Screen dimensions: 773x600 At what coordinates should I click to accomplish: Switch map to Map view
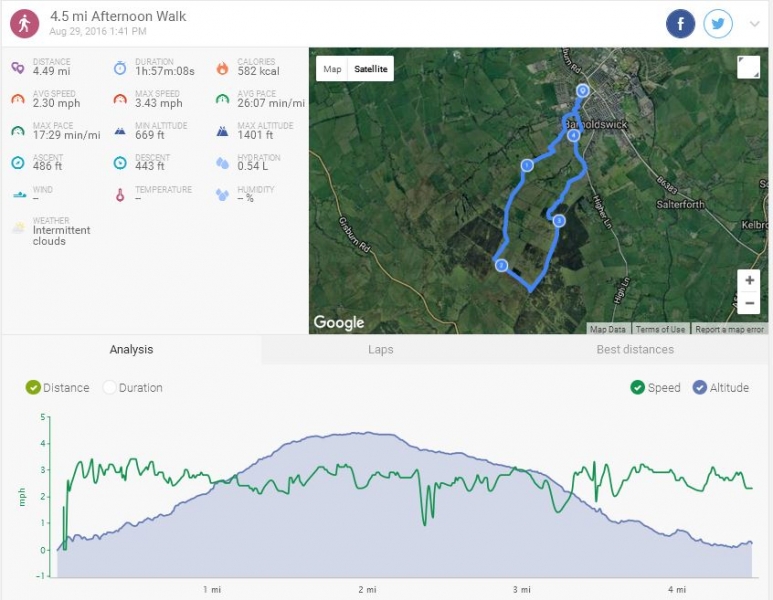pyautogui.click(x=332, y=69)
